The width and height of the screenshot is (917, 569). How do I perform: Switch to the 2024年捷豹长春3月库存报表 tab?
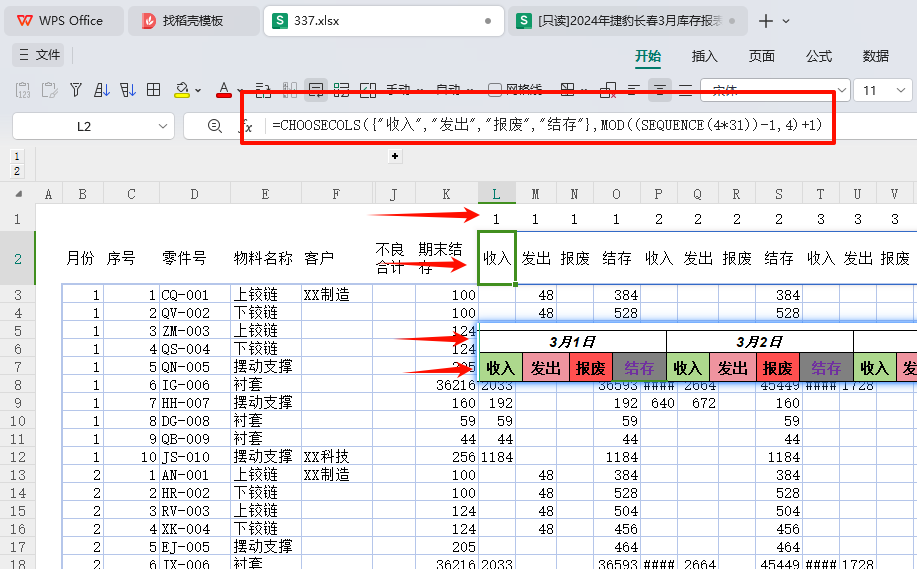pyautogui.click(x=628, y=21)
